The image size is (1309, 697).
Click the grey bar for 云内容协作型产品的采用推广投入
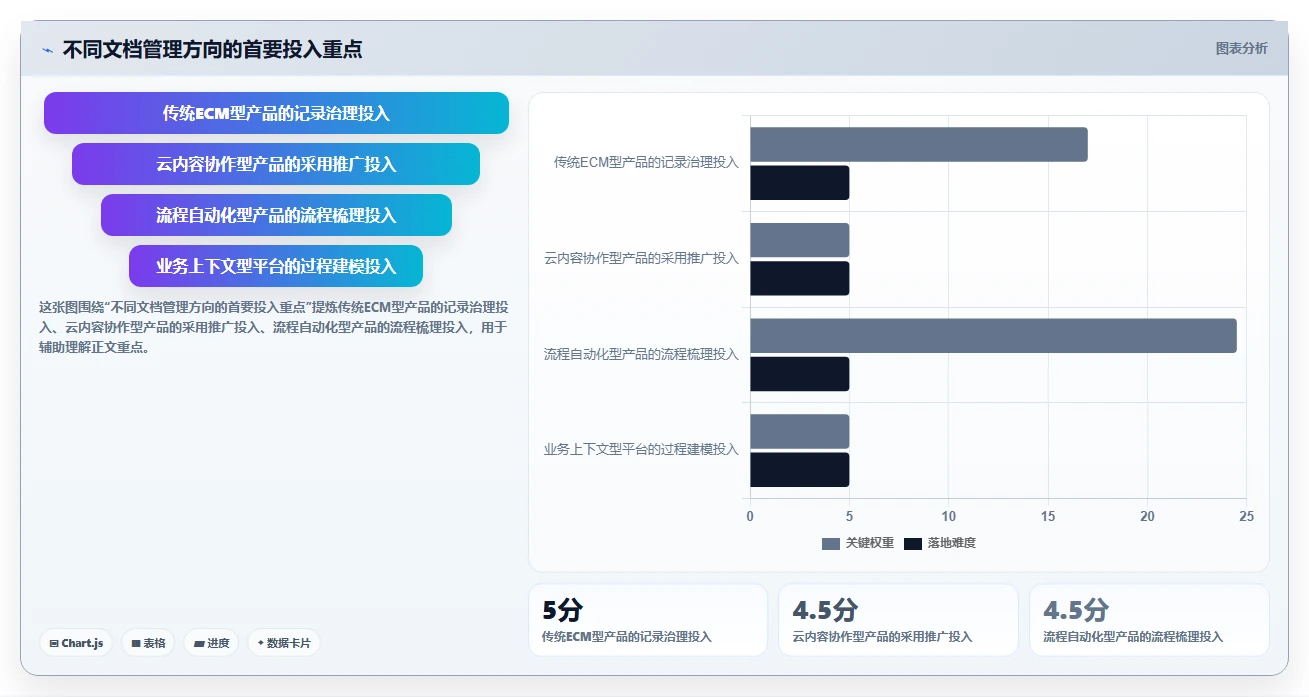click(800, 240)
